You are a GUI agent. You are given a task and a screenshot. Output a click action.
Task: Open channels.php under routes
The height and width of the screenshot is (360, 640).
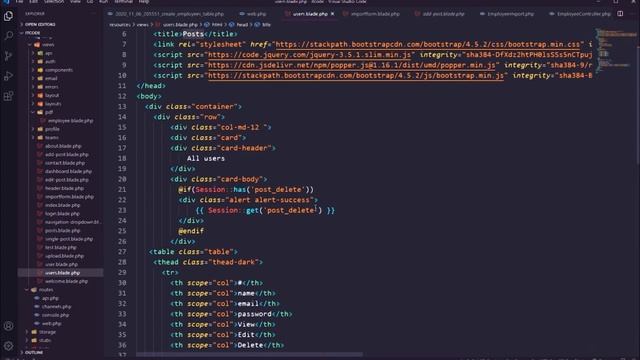56,307
